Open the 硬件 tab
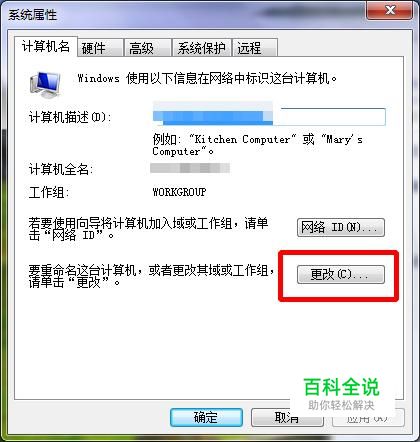 (x=99, y=48)
